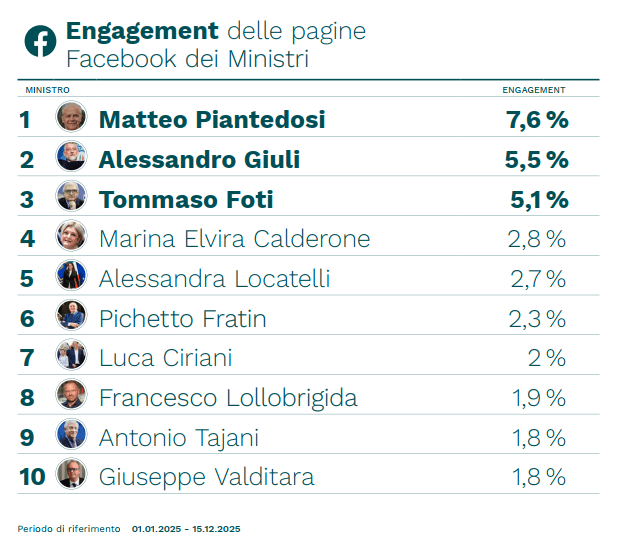Screen dimensions: 619x553
Task: Select Francesco Lollobrigida's avatar
Action: (x=72, y=396)
